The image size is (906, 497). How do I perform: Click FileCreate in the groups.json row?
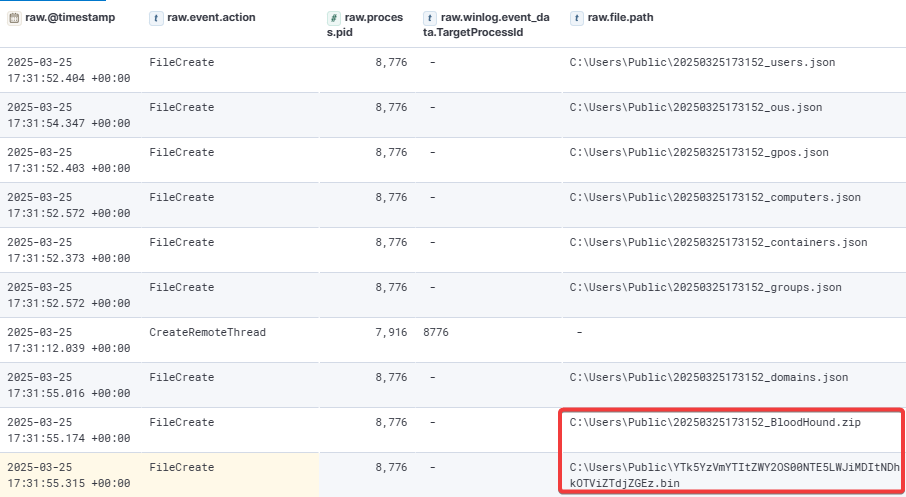[181, 287]
